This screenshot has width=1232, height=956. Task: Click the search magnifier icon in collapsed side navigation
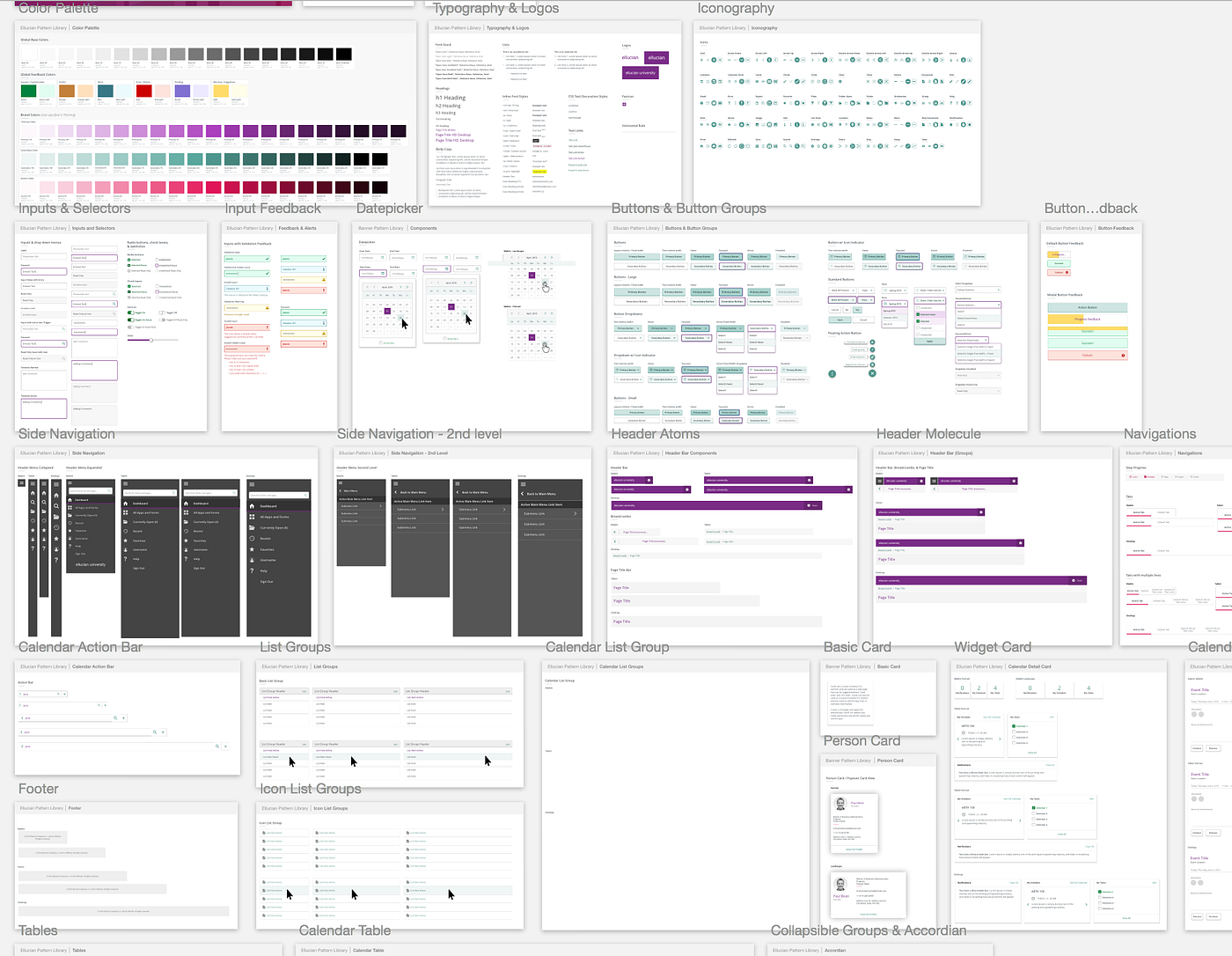click(33, 502)
